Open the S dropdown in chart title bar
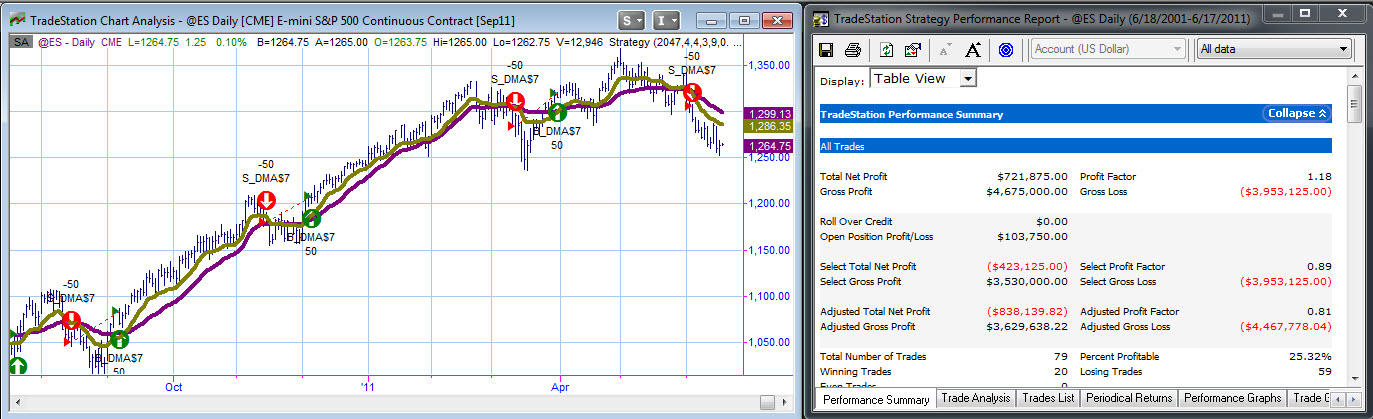1373x419 pixels. coord(632,20)
